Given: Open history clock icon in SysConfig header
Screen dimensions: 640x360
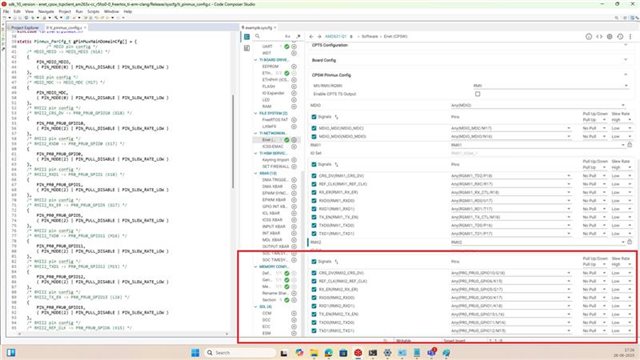Looking at the screenshot, I should pyautogui.click(x=620, y=36).
